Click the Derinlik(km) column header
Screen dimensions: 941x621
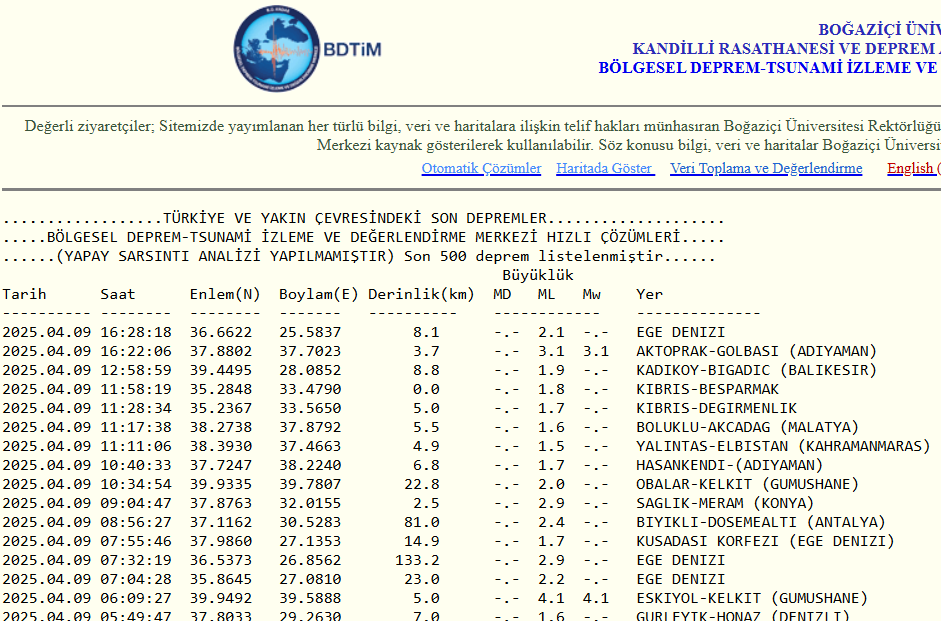[421, 294]
